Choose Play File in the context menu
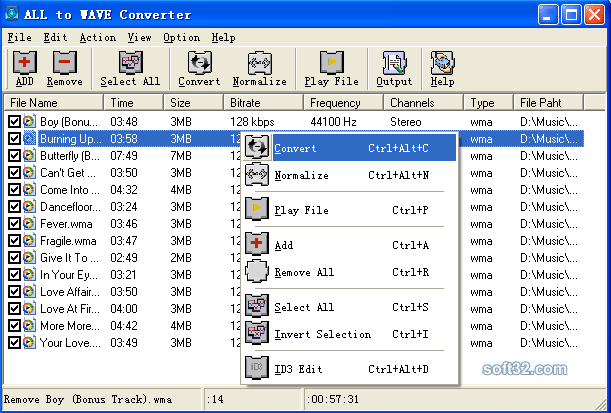The width and height of the screenshot is (611, 413). click(350, 210)
